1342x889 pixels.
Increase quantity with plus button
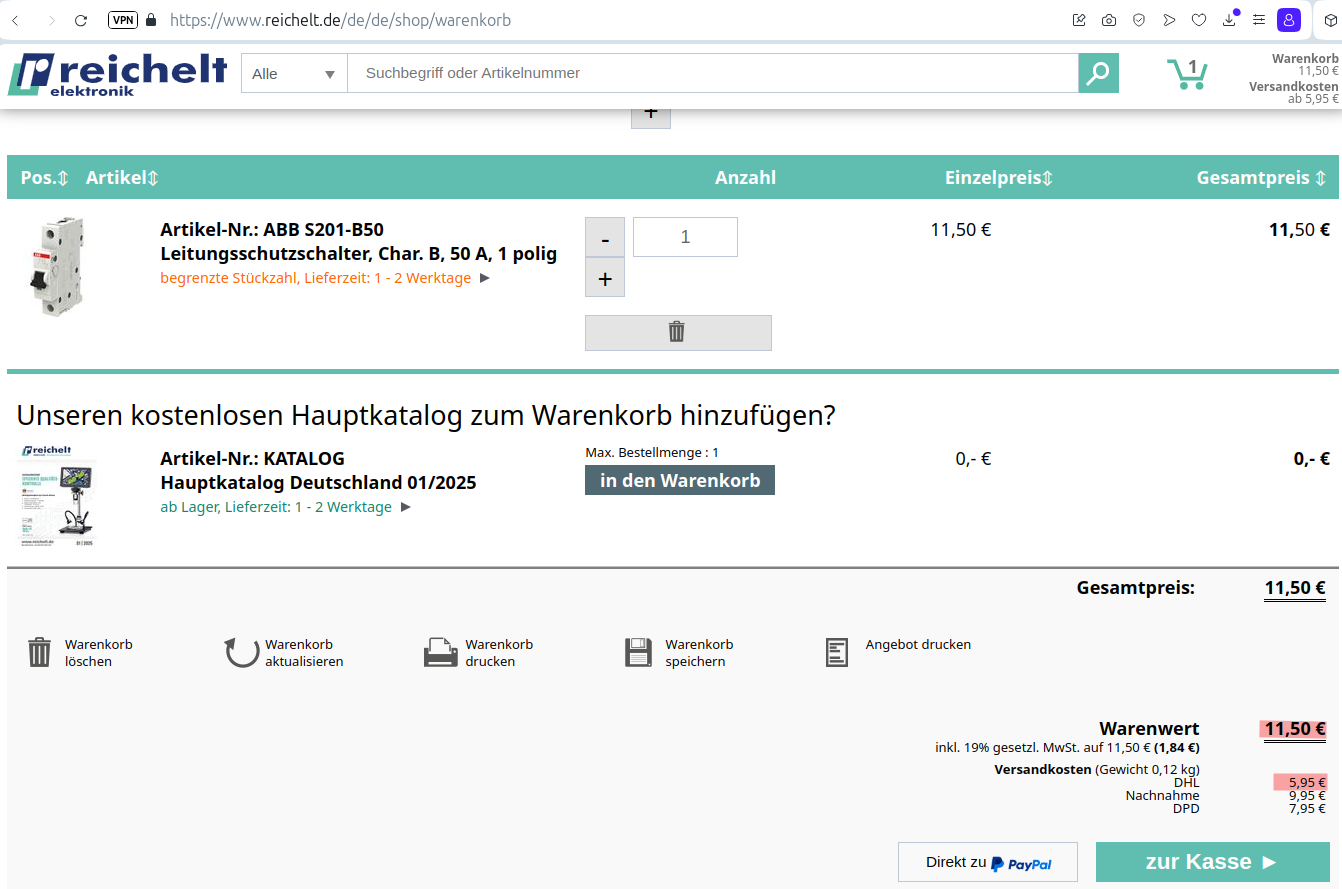604,279
